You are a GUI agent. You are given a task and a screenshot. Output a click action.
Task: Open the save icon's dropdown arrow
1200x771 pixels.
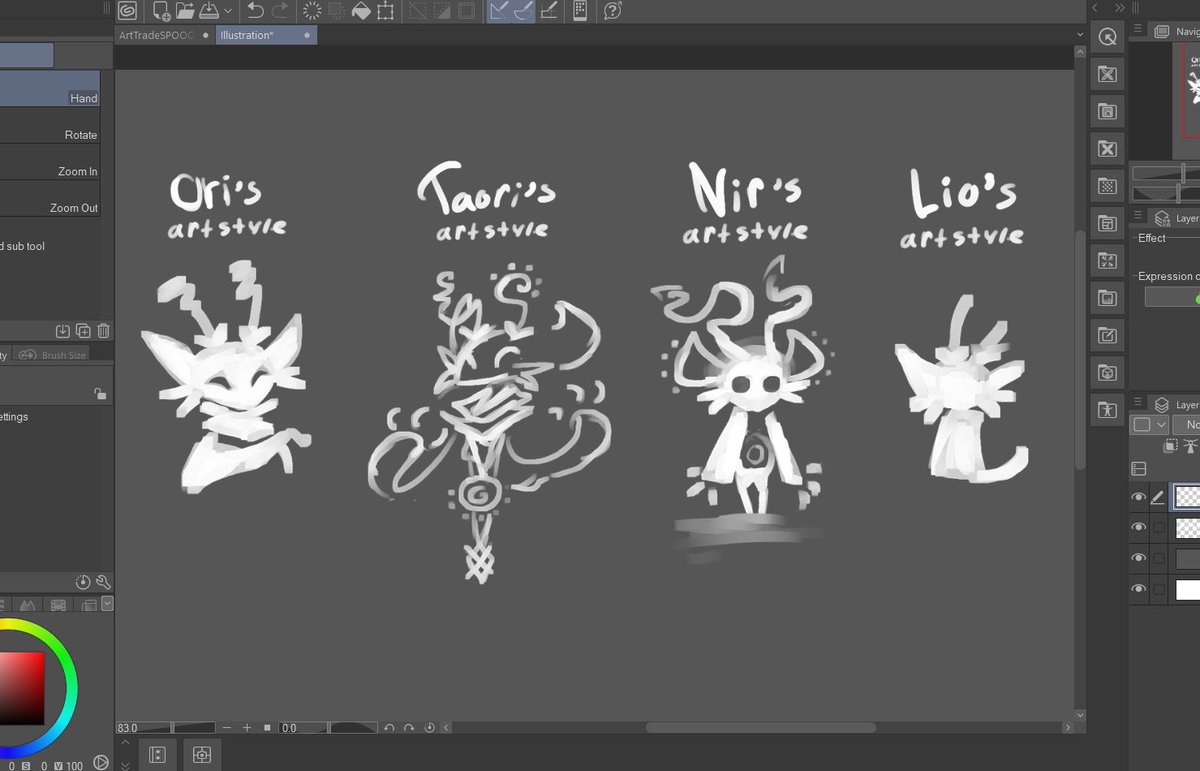pos(229,13)
